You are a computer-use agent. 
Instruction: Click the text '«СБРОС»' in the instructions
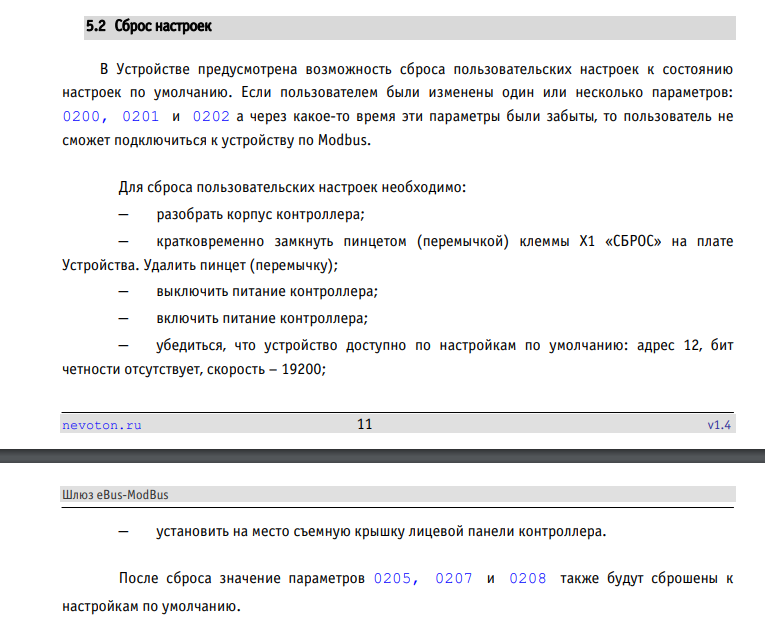click(633, 241)
